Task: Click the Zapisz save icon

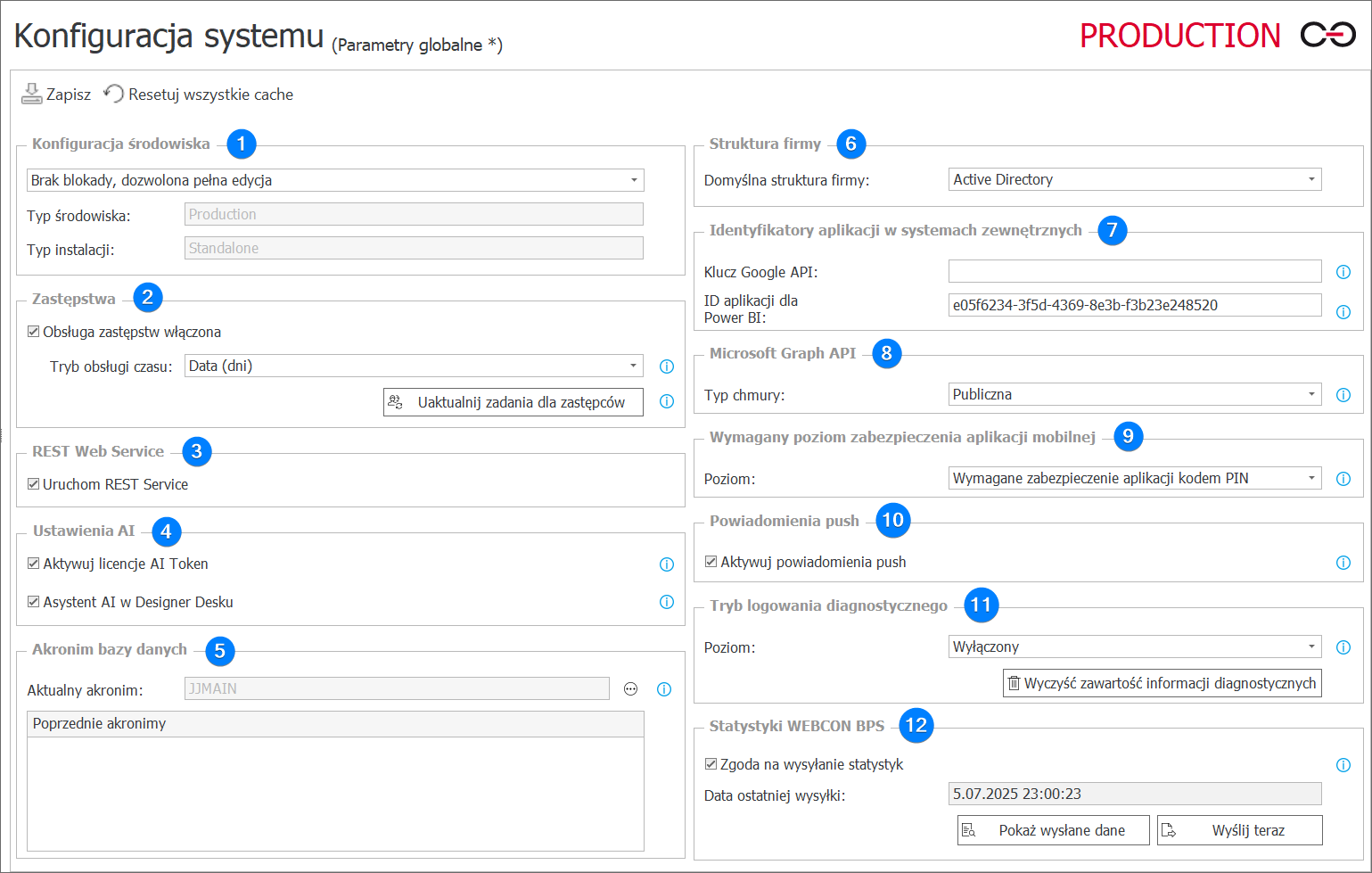Action: coord(32,94)
